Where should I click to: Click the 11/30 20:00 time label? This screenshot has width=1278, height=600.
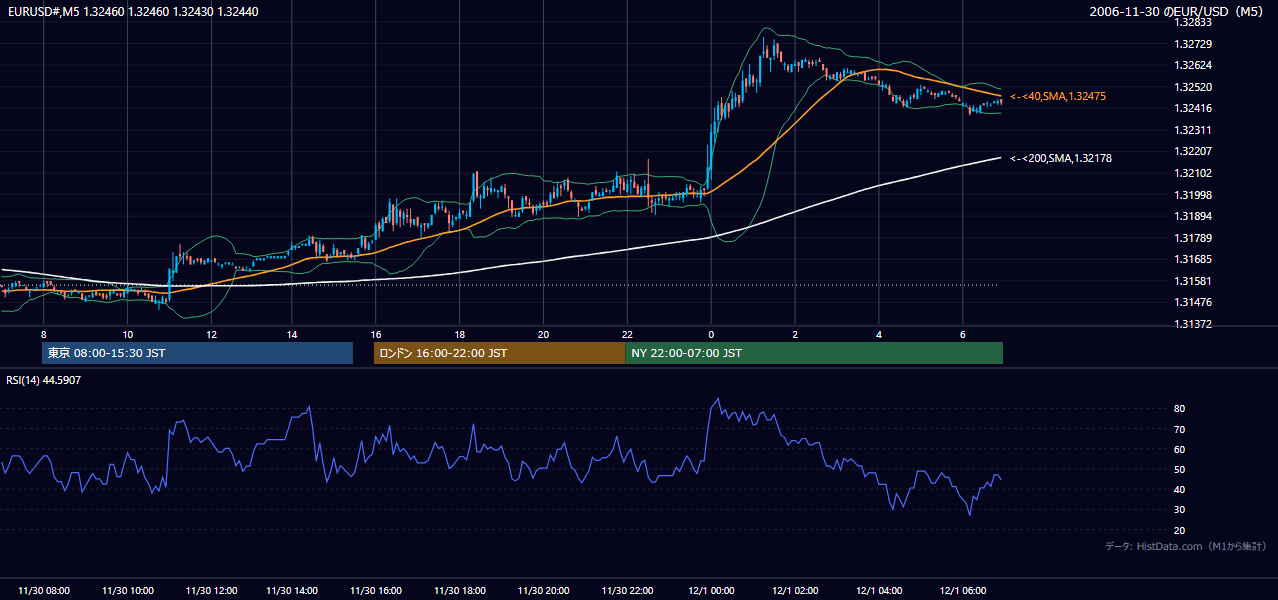544,591
